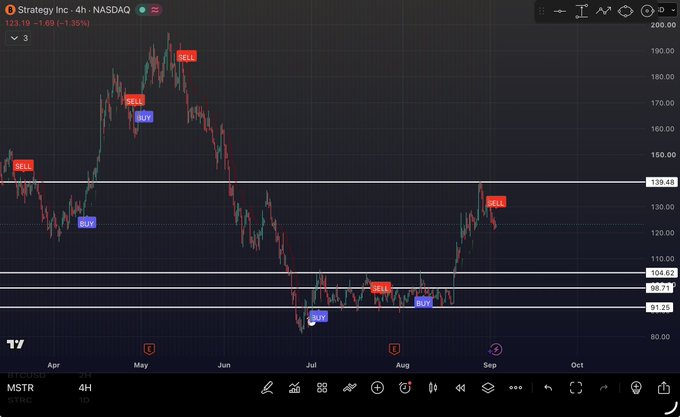The image size is (680, 417).
Task: Tap the plus circle add icon
Action: click(377, 388)
